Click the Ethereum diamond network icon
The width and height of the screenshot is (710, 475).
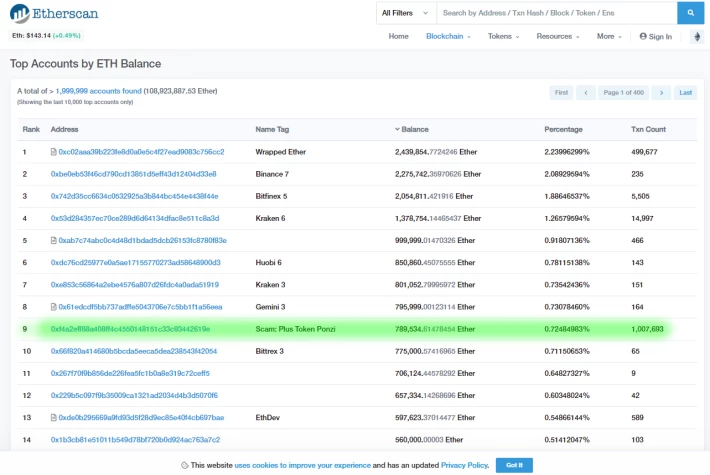(697, 37)
